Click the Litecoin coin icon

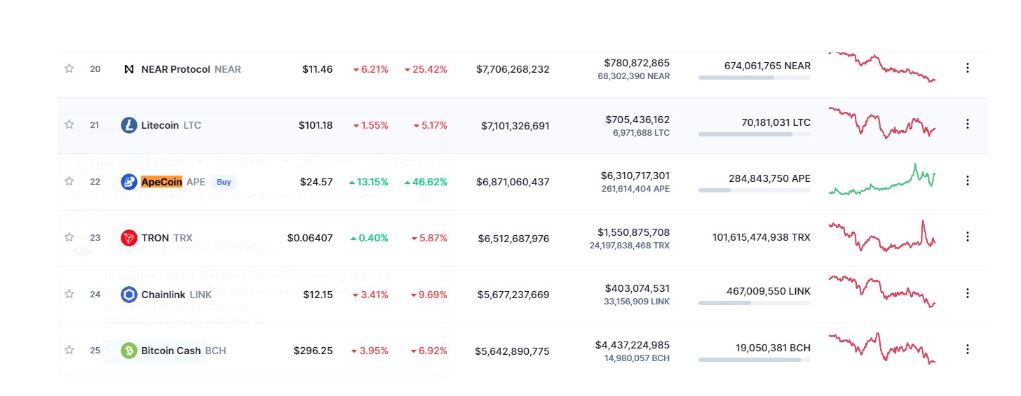click(129, 125)
